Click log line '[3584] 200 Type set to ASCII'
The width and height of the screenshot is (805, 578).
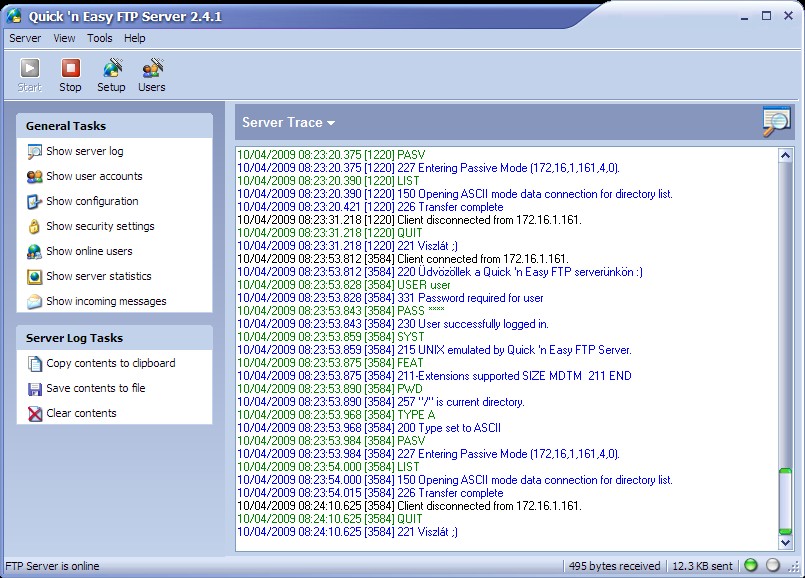(369, 428)
